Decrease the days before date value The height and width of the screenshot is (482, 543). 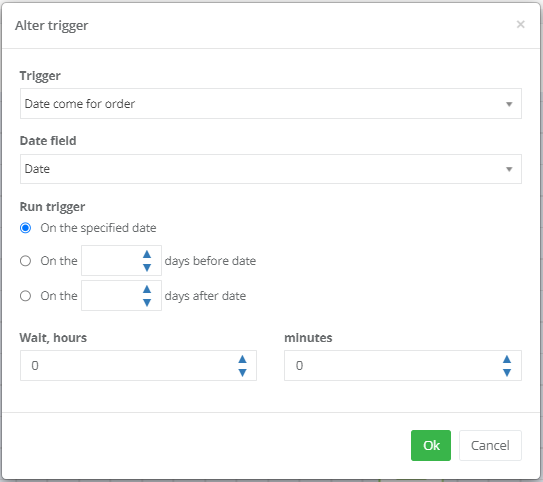click(x=147, y=267)
